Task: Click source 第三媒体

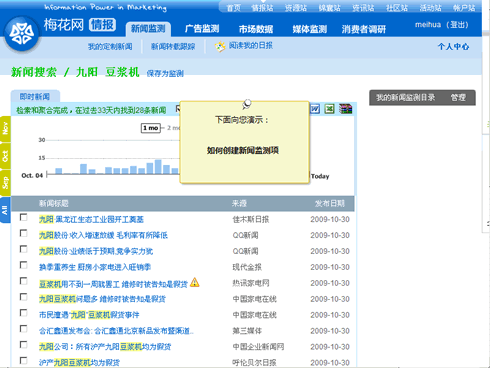Action: 247,331
